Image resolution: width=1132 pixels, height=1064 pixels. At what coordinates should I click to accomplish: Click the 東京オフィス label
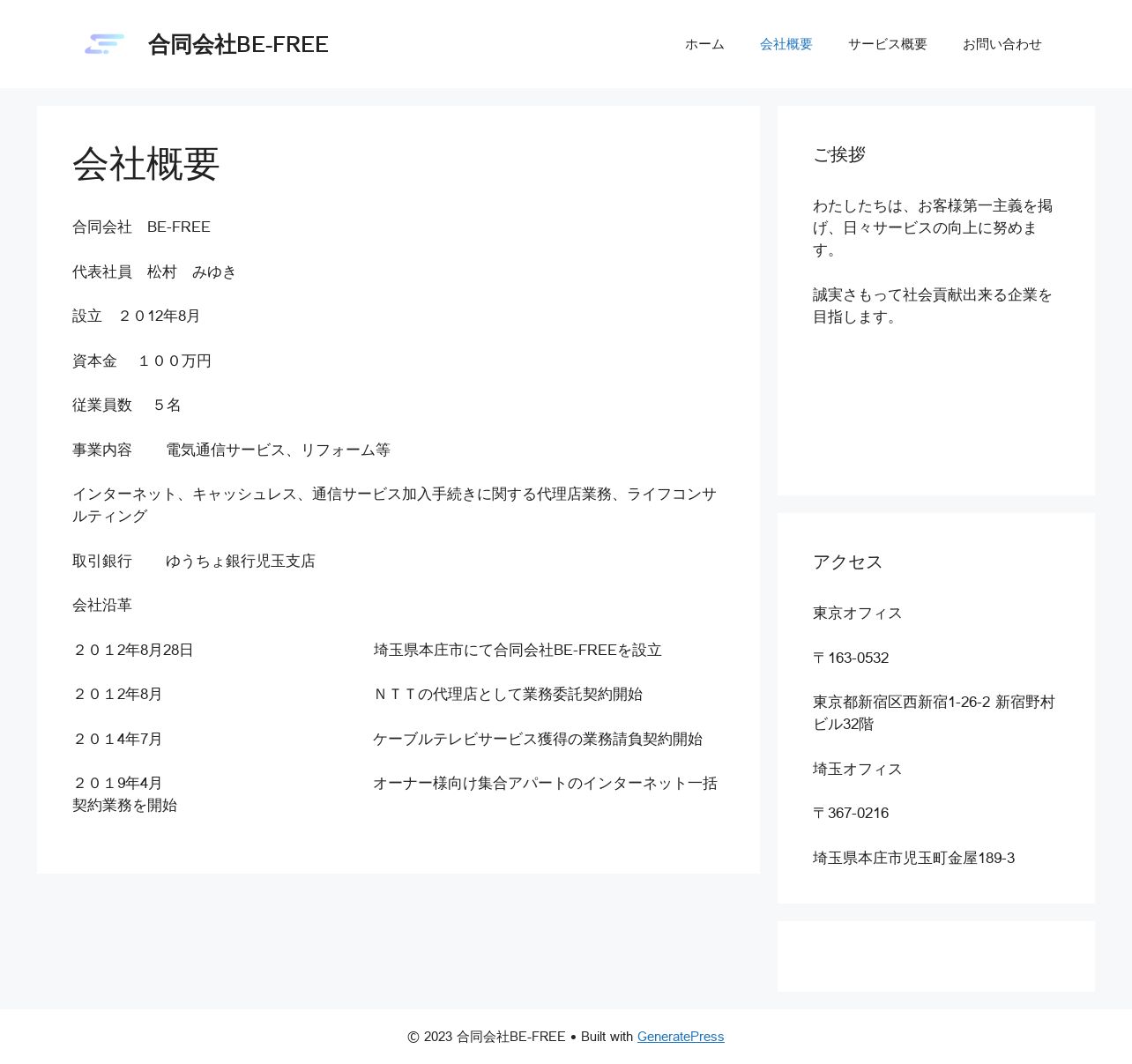point(858,613)
